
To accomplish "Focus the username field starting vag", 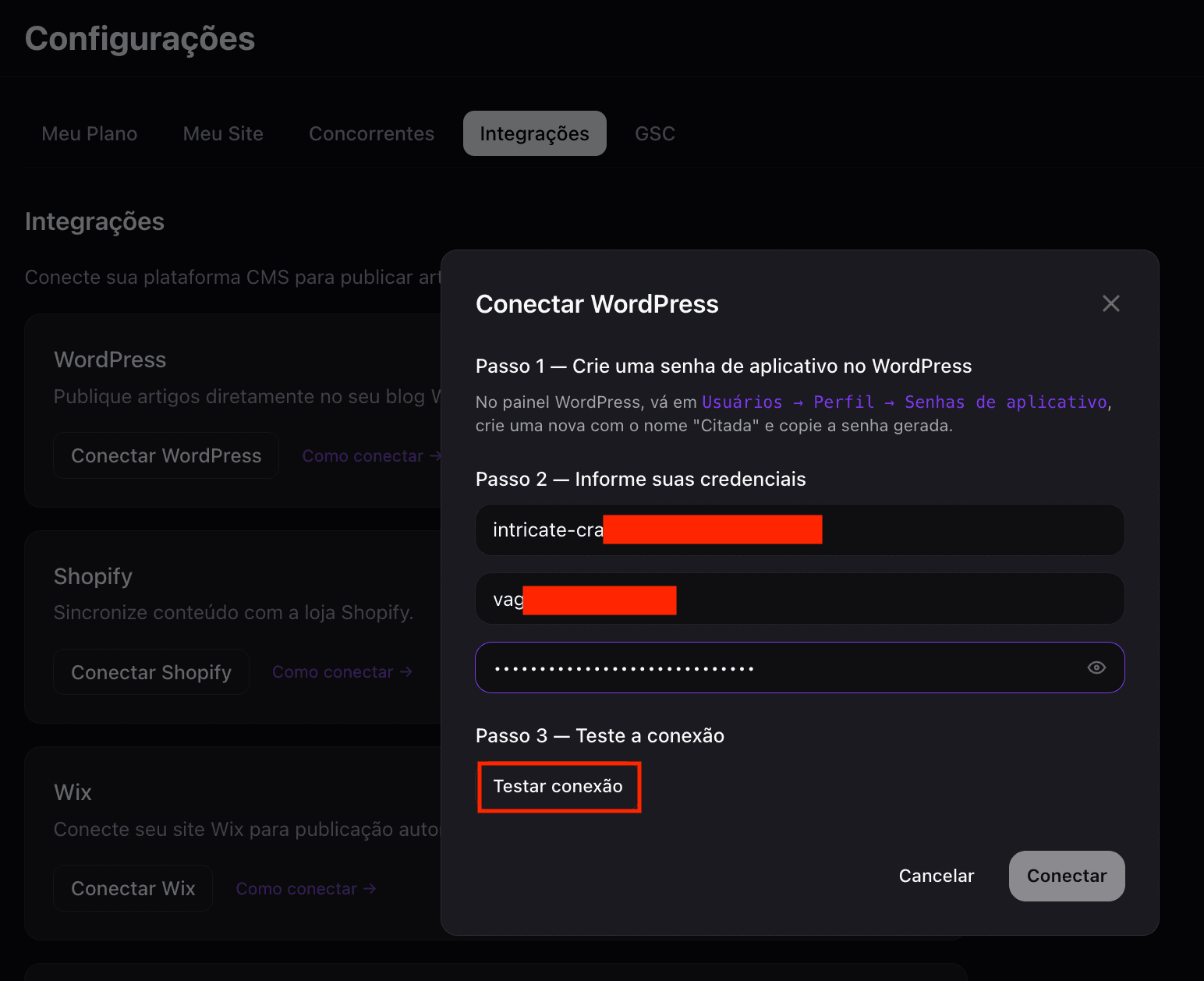I will [x=800, y=599].
